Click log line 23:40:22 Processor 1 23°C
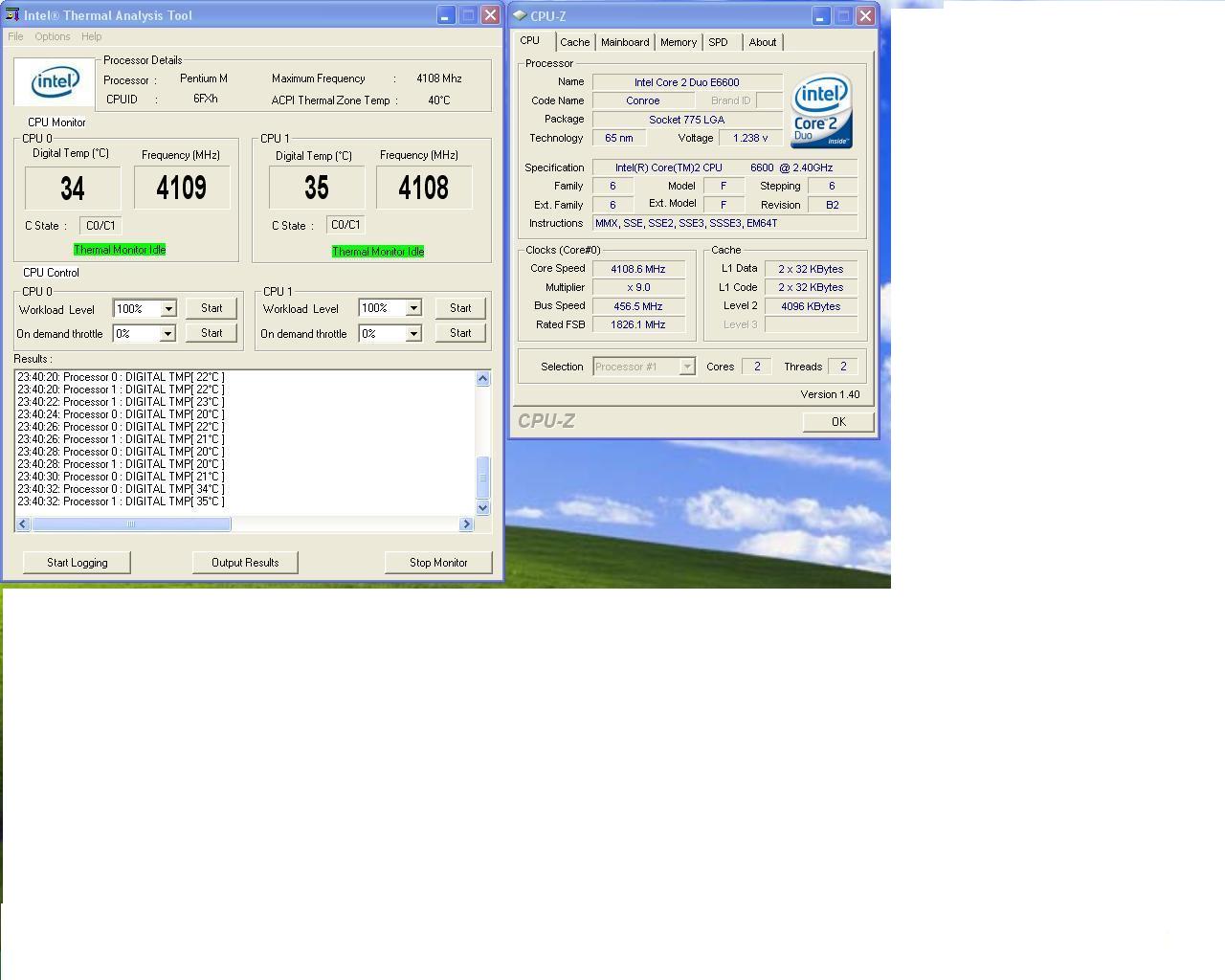1225x980 pixels. tap(121, 402)
